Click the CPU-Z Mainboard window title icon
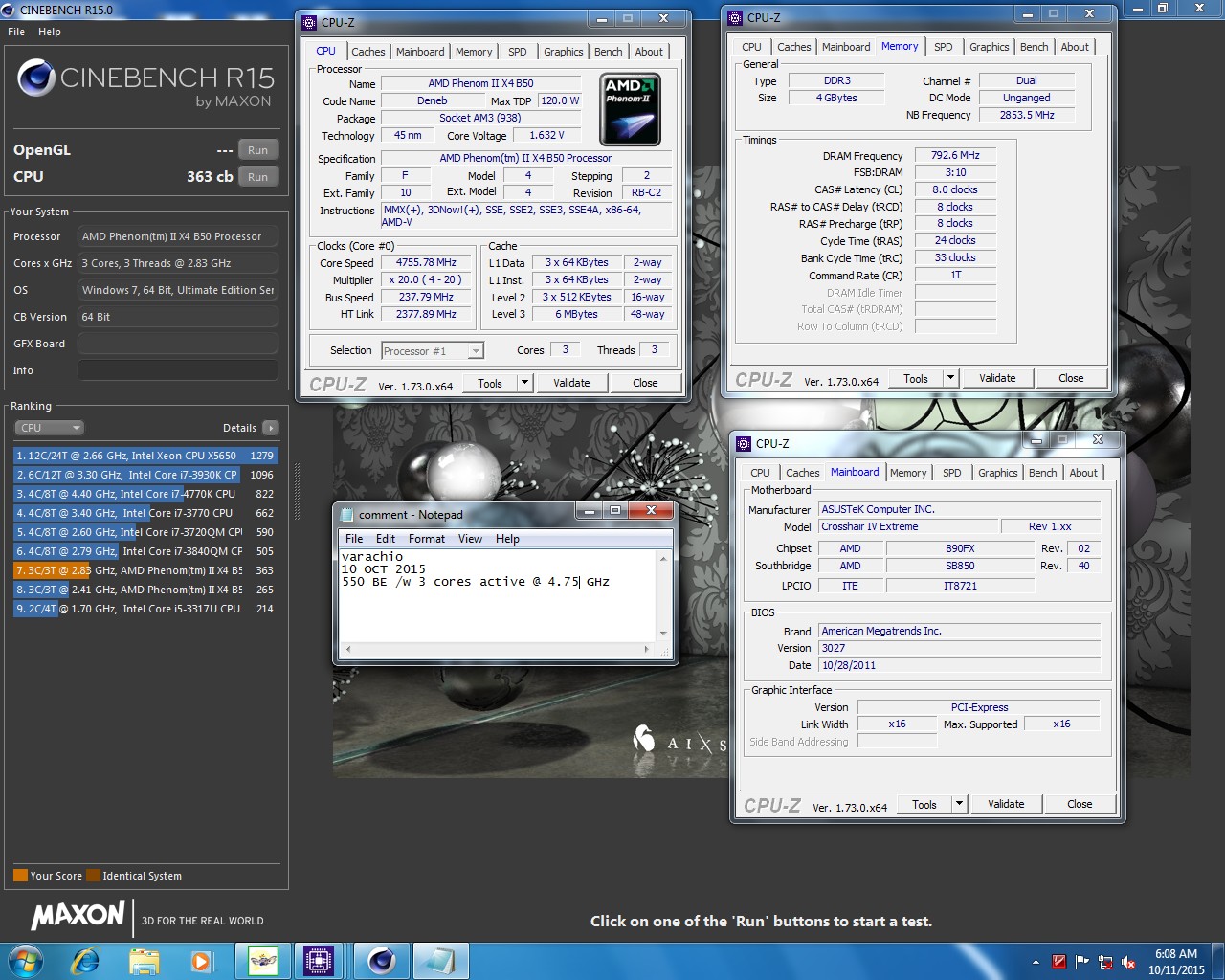The height and width of the screenshot is (980, 1225). (744, 443)
